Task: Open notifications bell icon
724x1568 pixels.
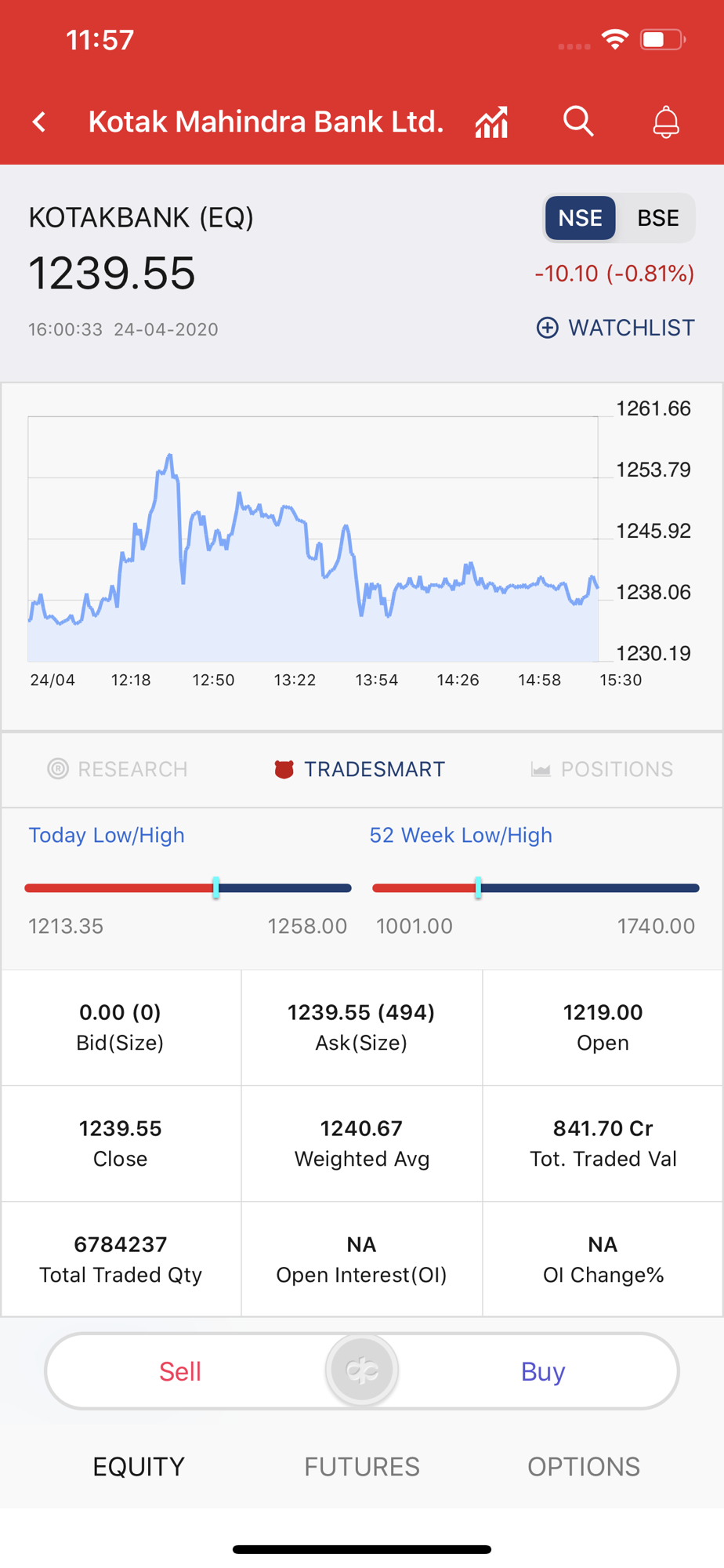Action: pos(666,122)
